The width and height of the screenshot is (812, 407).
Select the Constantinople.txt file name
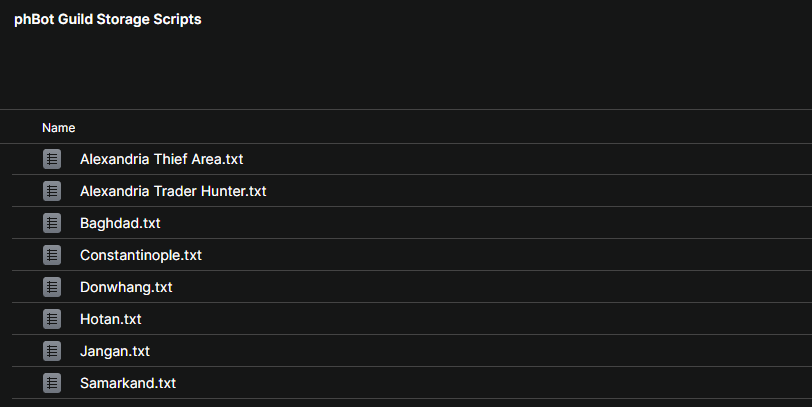(141, 255)
